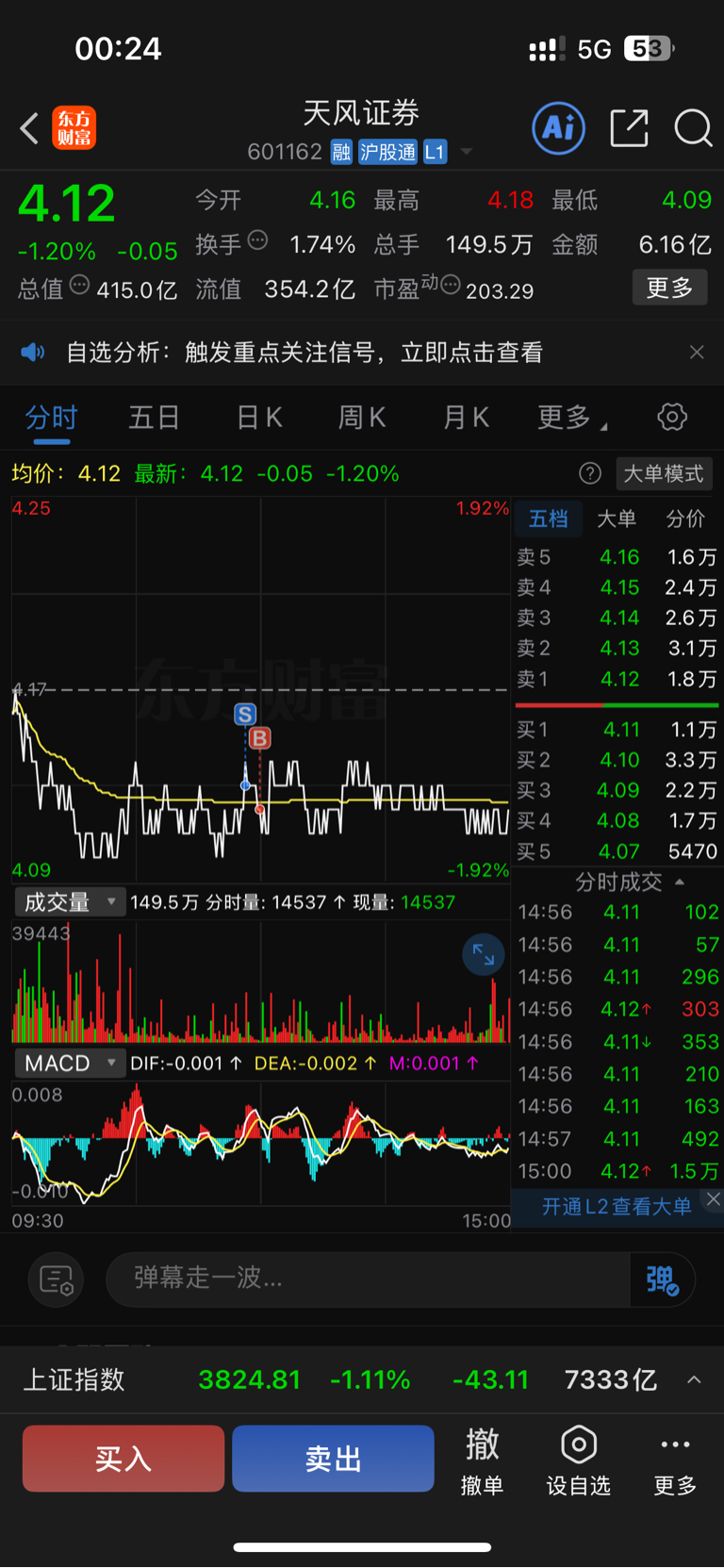This screenshot has height=1568, width=724.
Task: Tap the 卖5 4.16 order row
Action: [617, 557]
